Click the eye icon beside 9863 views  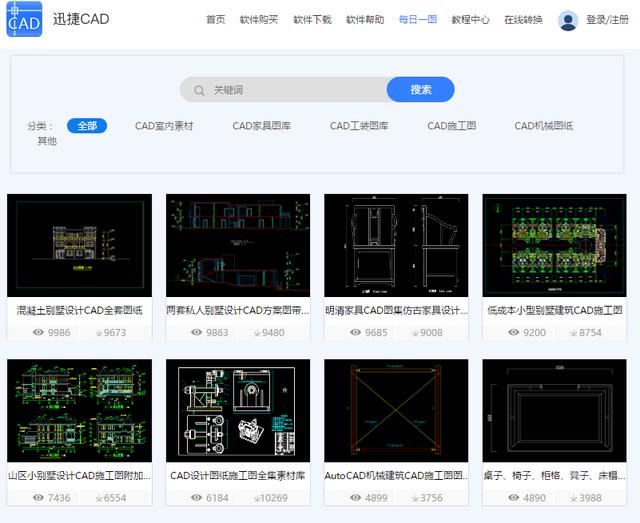point(197,332)
